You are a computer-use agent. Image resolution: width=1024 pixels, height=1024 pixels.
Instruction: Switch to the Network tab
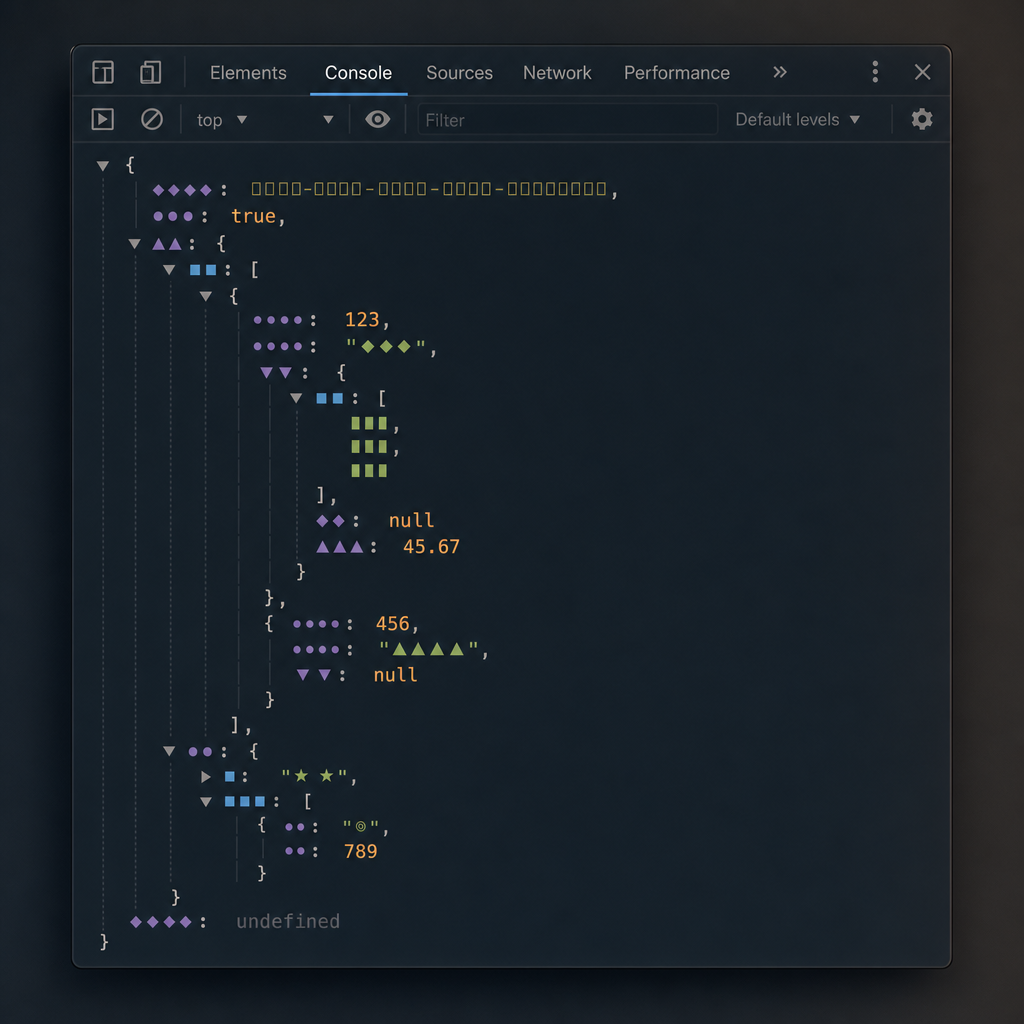tap(557, 72)
